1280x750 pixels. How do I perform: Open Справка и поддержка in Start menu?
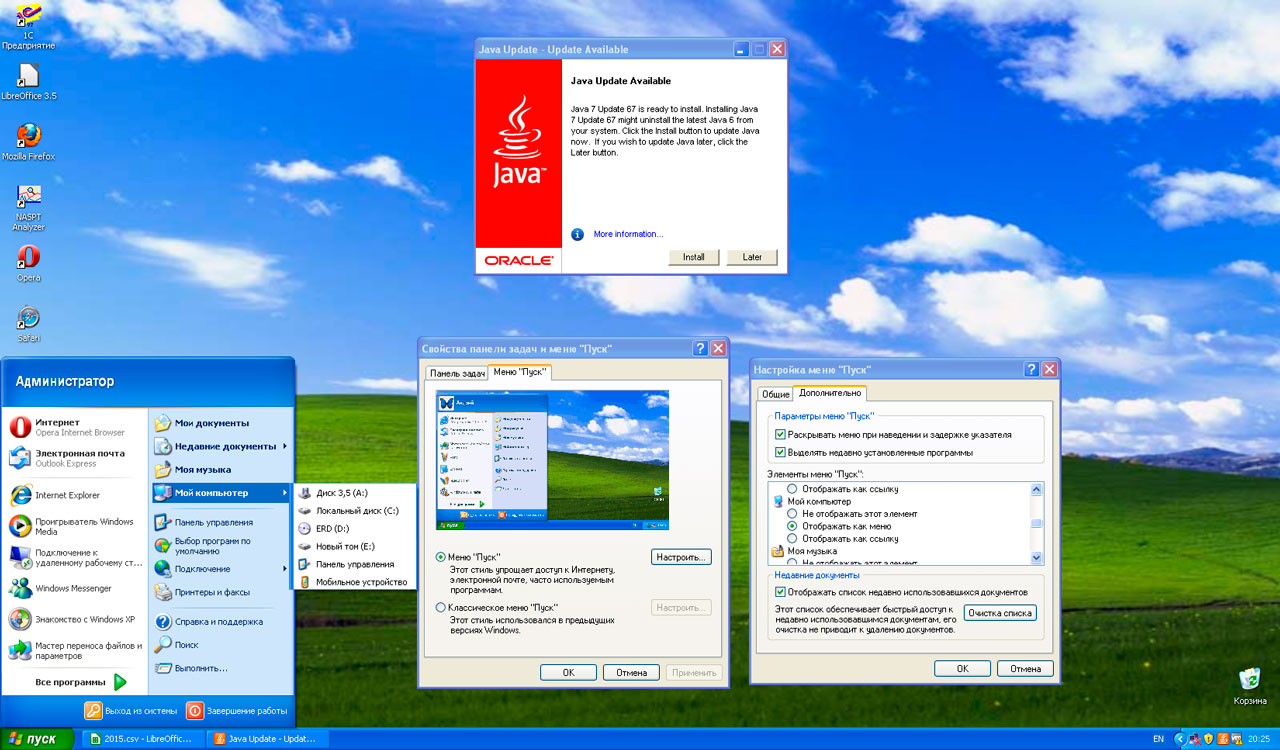click(220, 621)
